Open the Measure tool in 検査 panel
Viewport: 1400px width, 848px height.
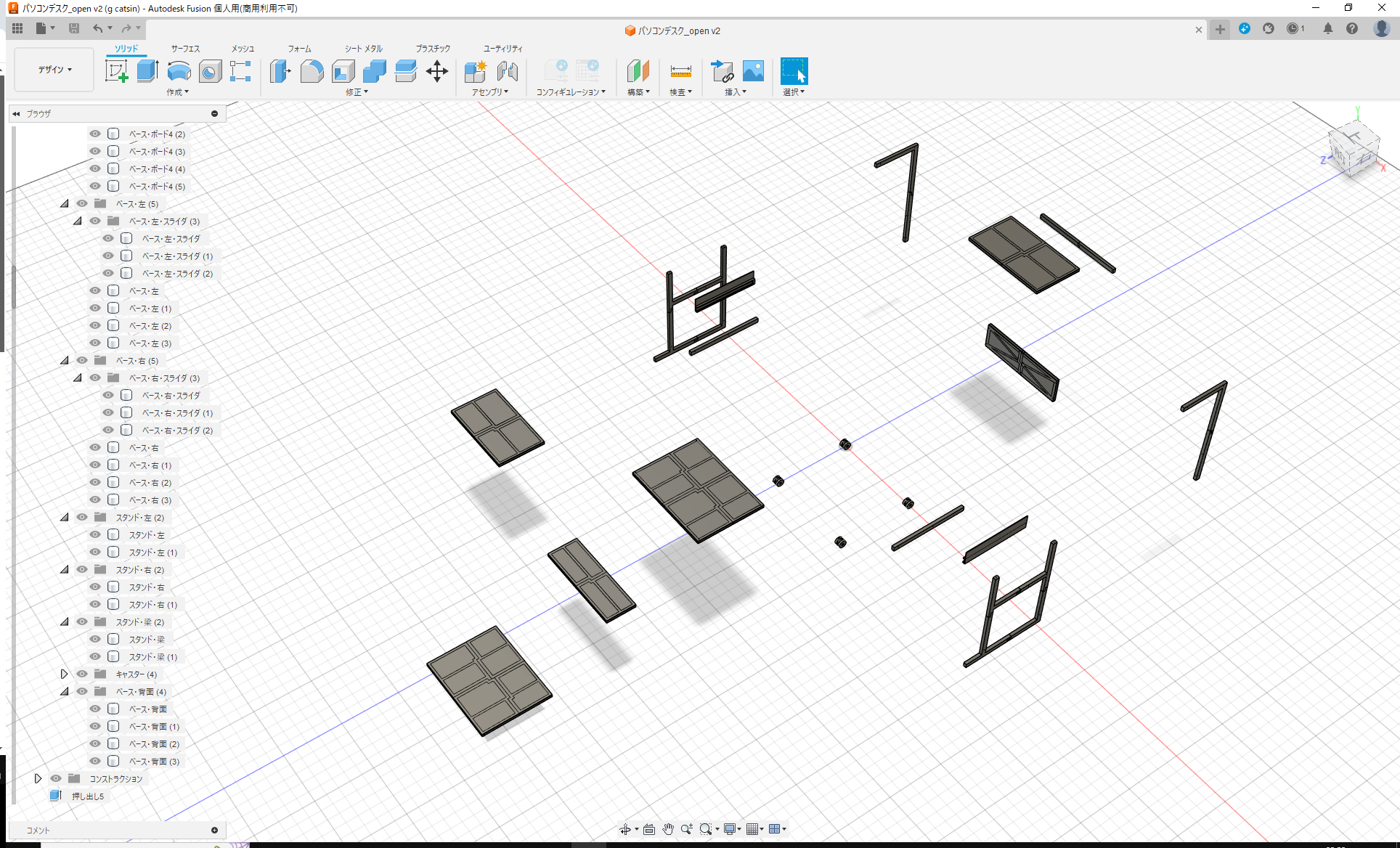[x=680, y=71]
